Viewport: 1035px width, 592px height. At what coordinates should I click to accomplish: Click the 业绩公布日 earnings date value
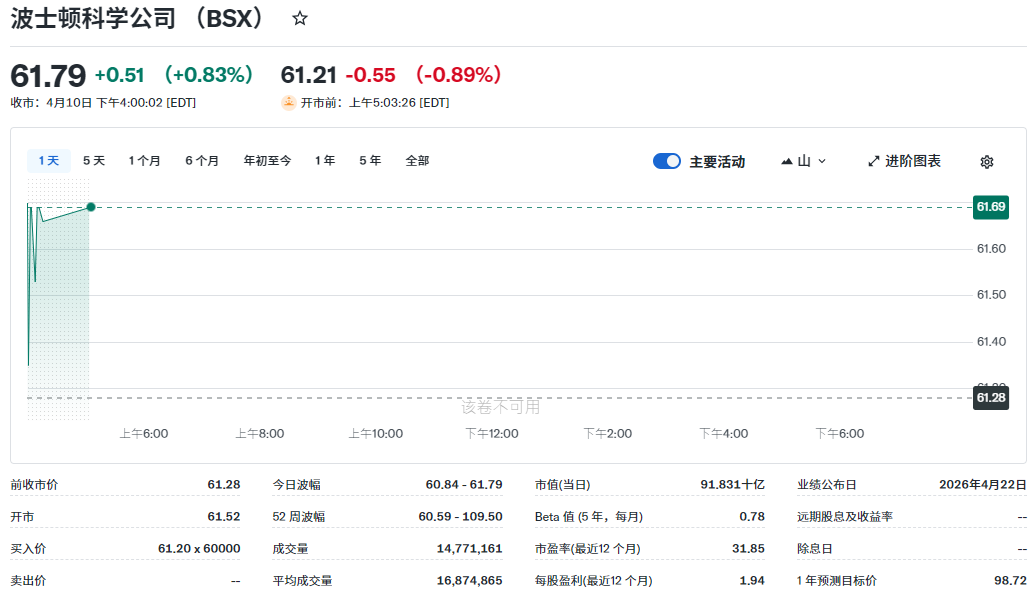point(982,484)
